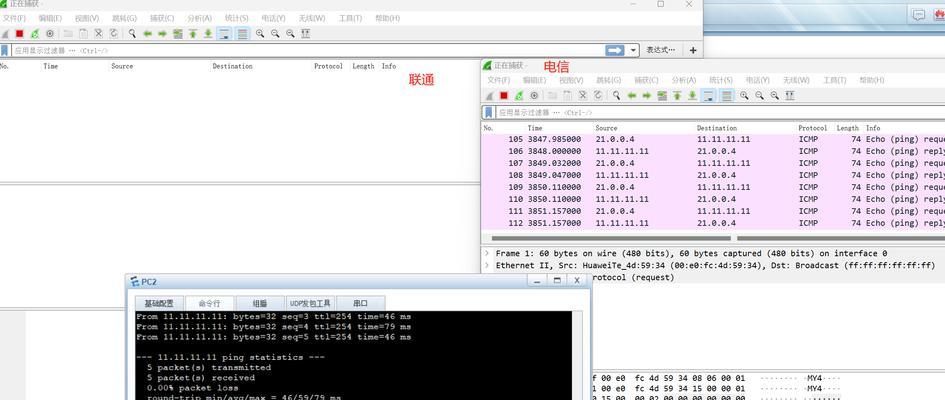Switch to 串口 tab in PC2
The width and height of the screenshot is (945, 400).
360,304
